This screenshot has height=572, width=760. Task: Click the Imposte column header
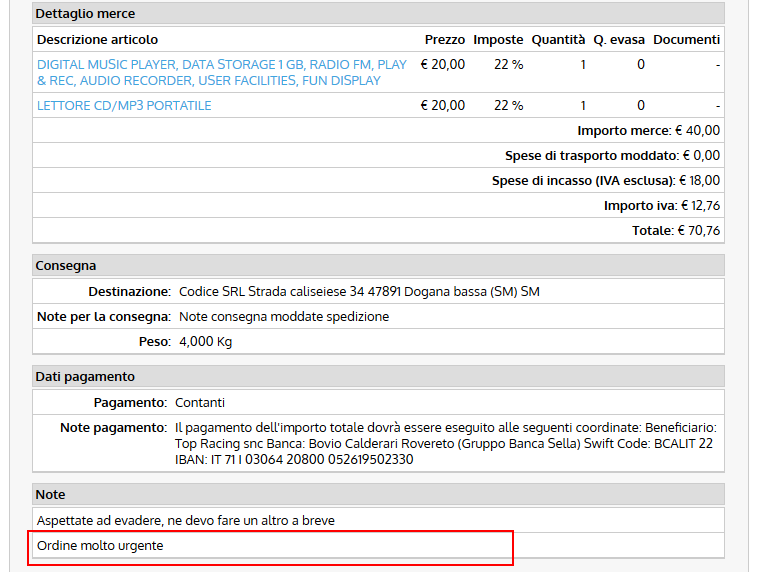tap(498, 40)
